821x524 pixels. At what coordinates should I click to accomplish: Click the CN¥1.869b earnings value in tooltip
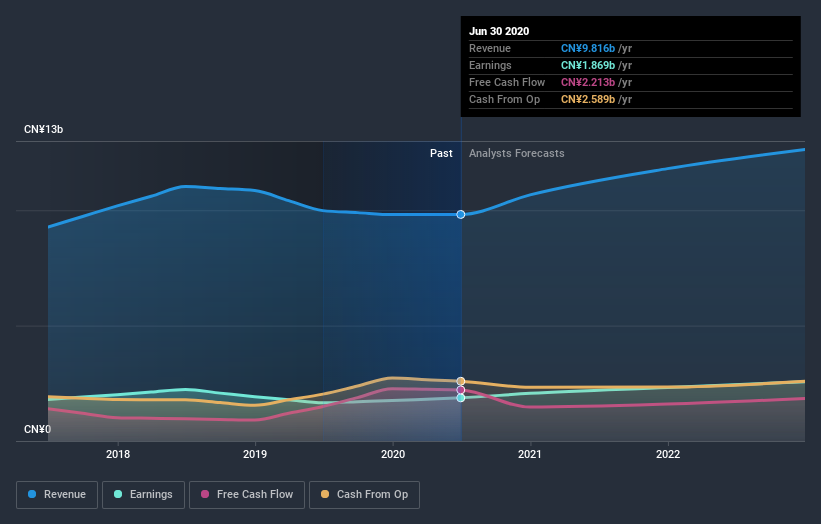pos(588,65)
